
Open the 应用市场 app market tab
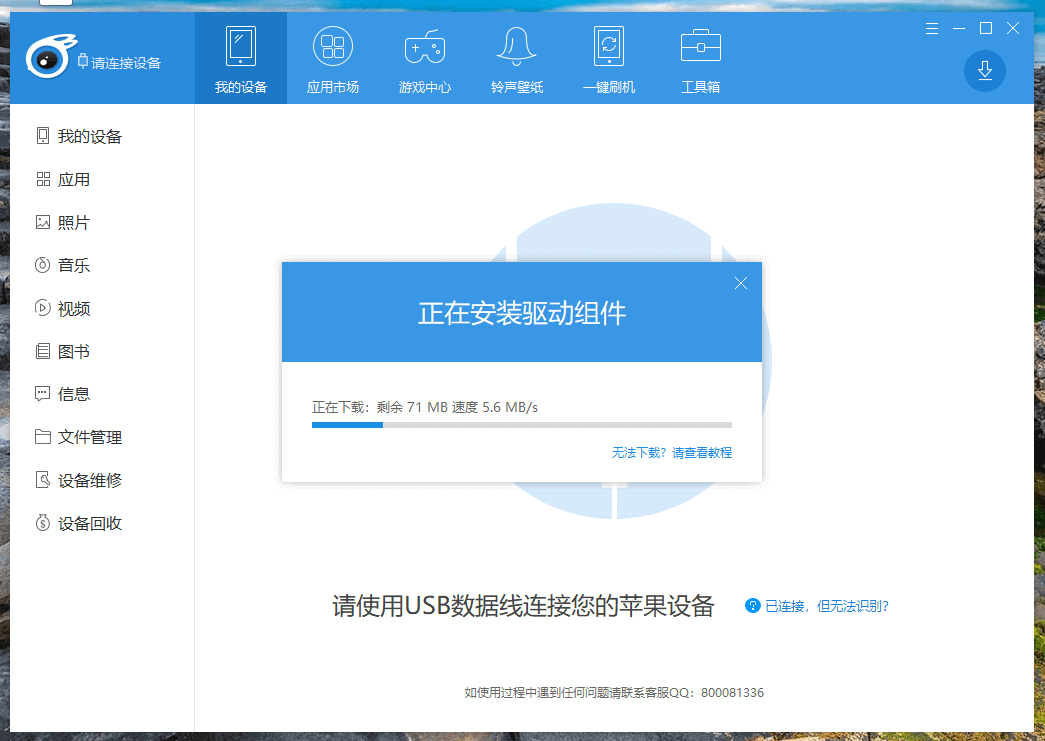coord(332,58)
